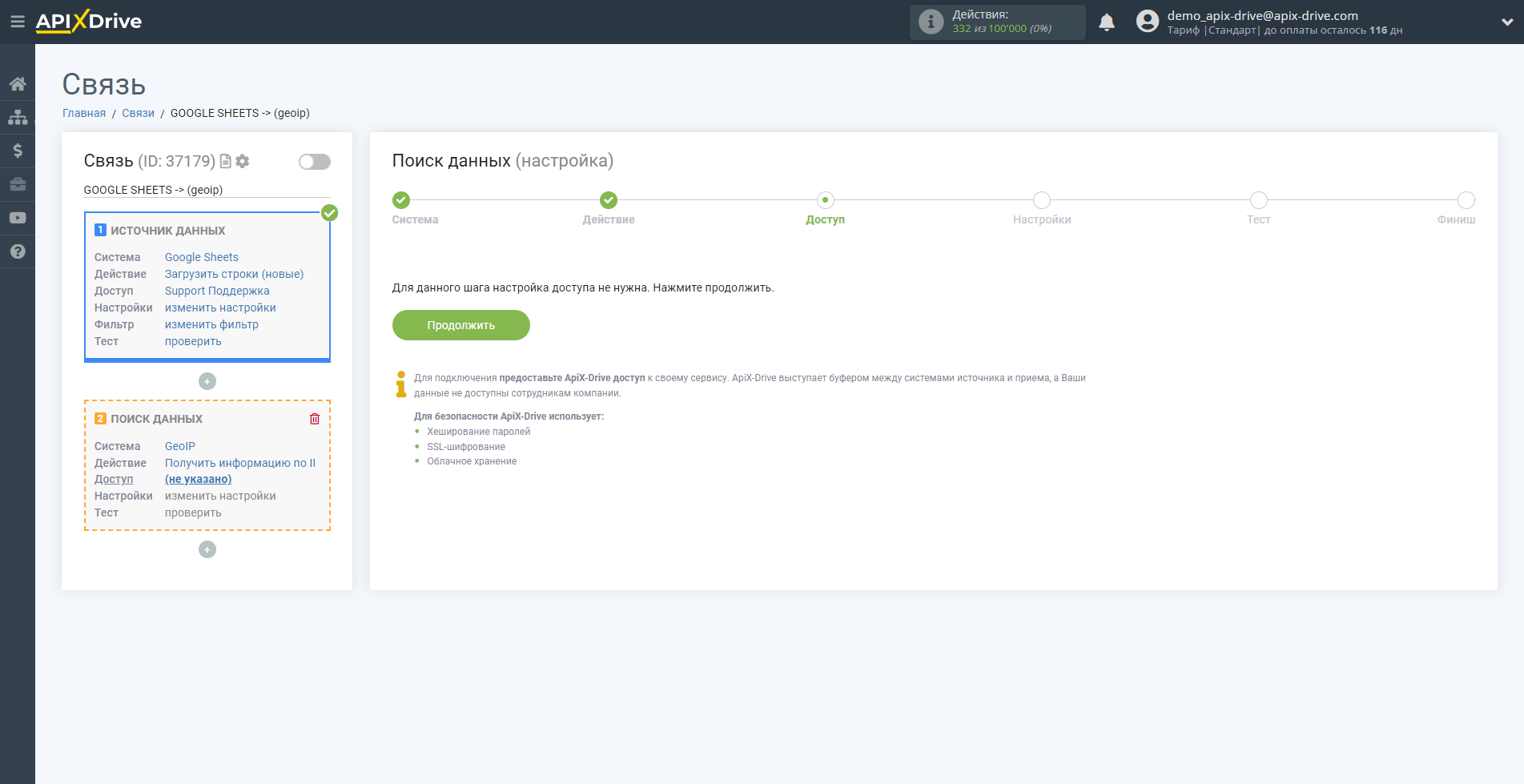The image size is (1524, 784).
Task: Click the actions counter 332 из 100'000
Action: (x=1002, y=29)
